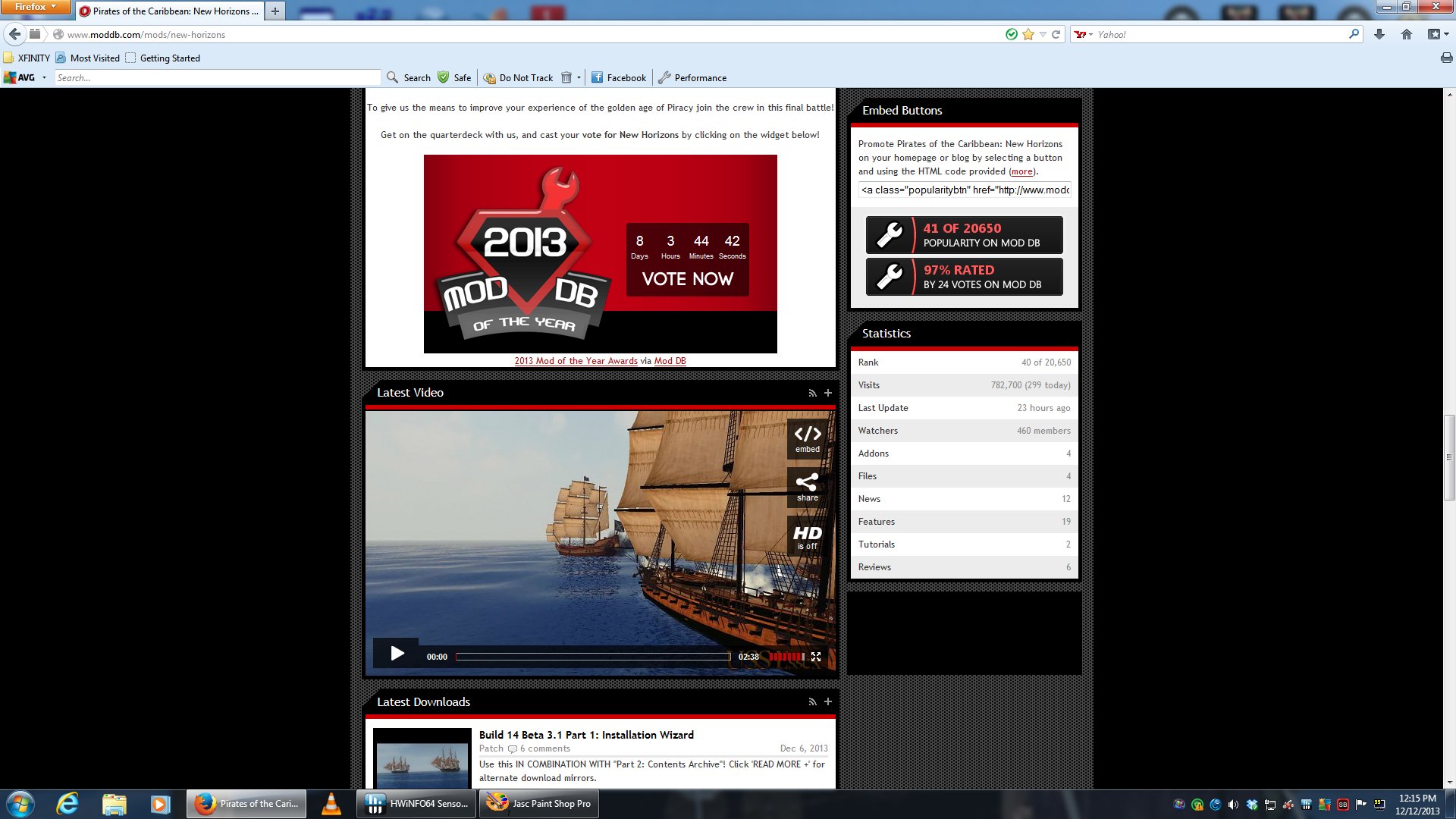Switch the video to fullscreen

click(x=816, y=657)
